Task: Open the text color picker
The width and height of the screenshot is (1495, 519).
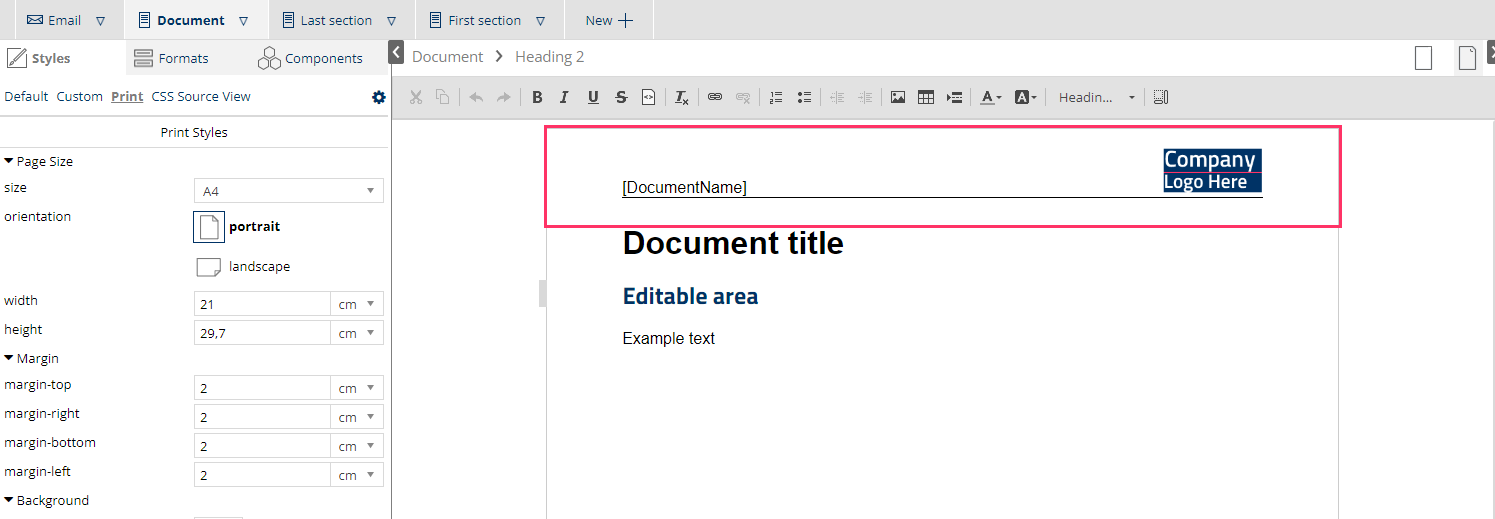Action: (x=990, y=98)
